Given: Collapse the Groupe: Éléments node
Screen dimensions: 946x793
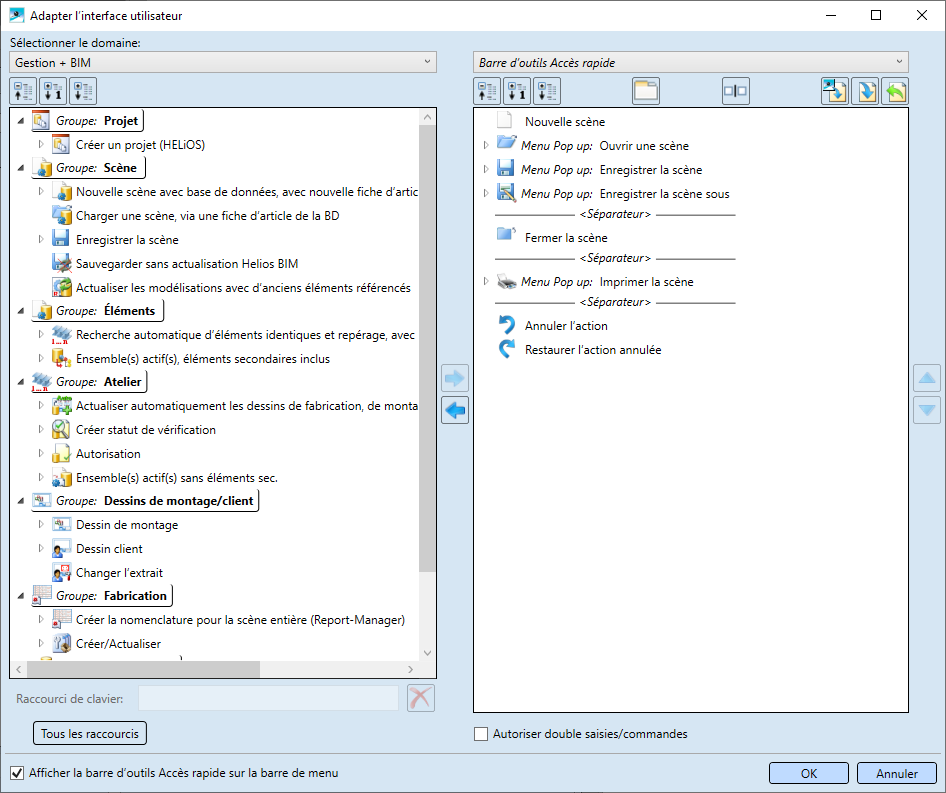Looking at the screenshot, I should click(x=21, y=311).
